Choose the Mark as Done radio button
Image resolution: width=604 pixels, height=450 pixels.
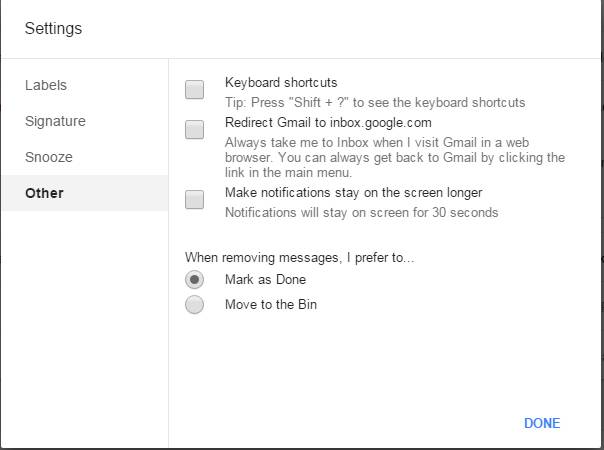pyautogui.click(x=195, y=280)
